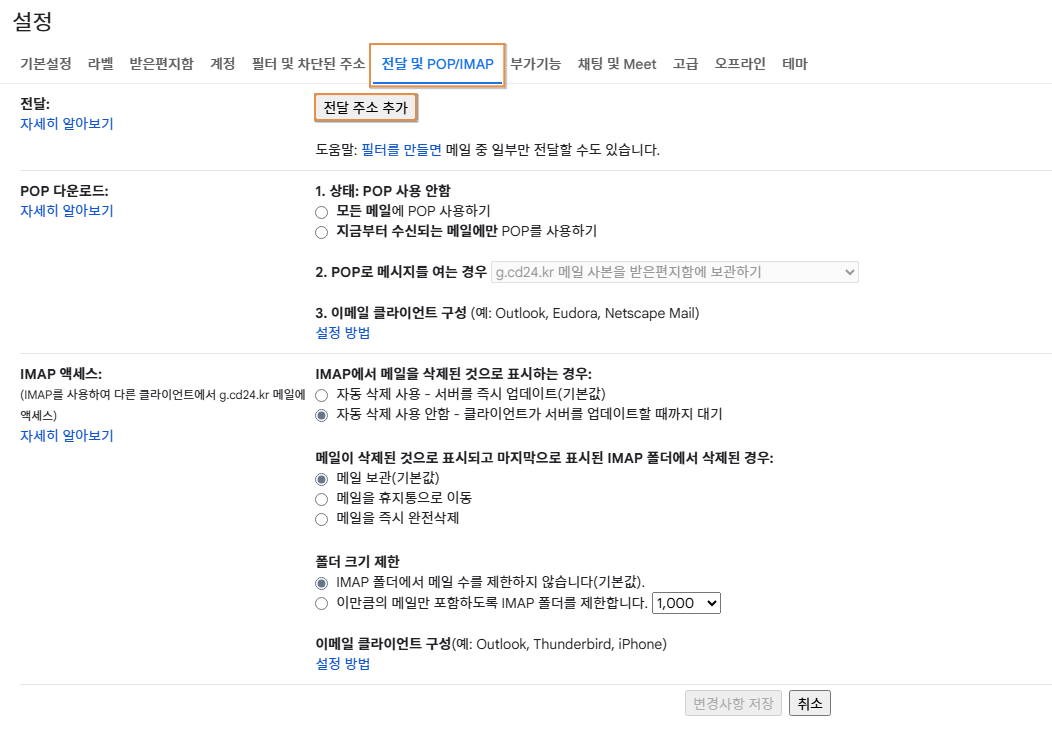This screenshot has height=749, width=1052.
Task: Switch to the 기본설정 tab
Action: [x=46, y=64]
